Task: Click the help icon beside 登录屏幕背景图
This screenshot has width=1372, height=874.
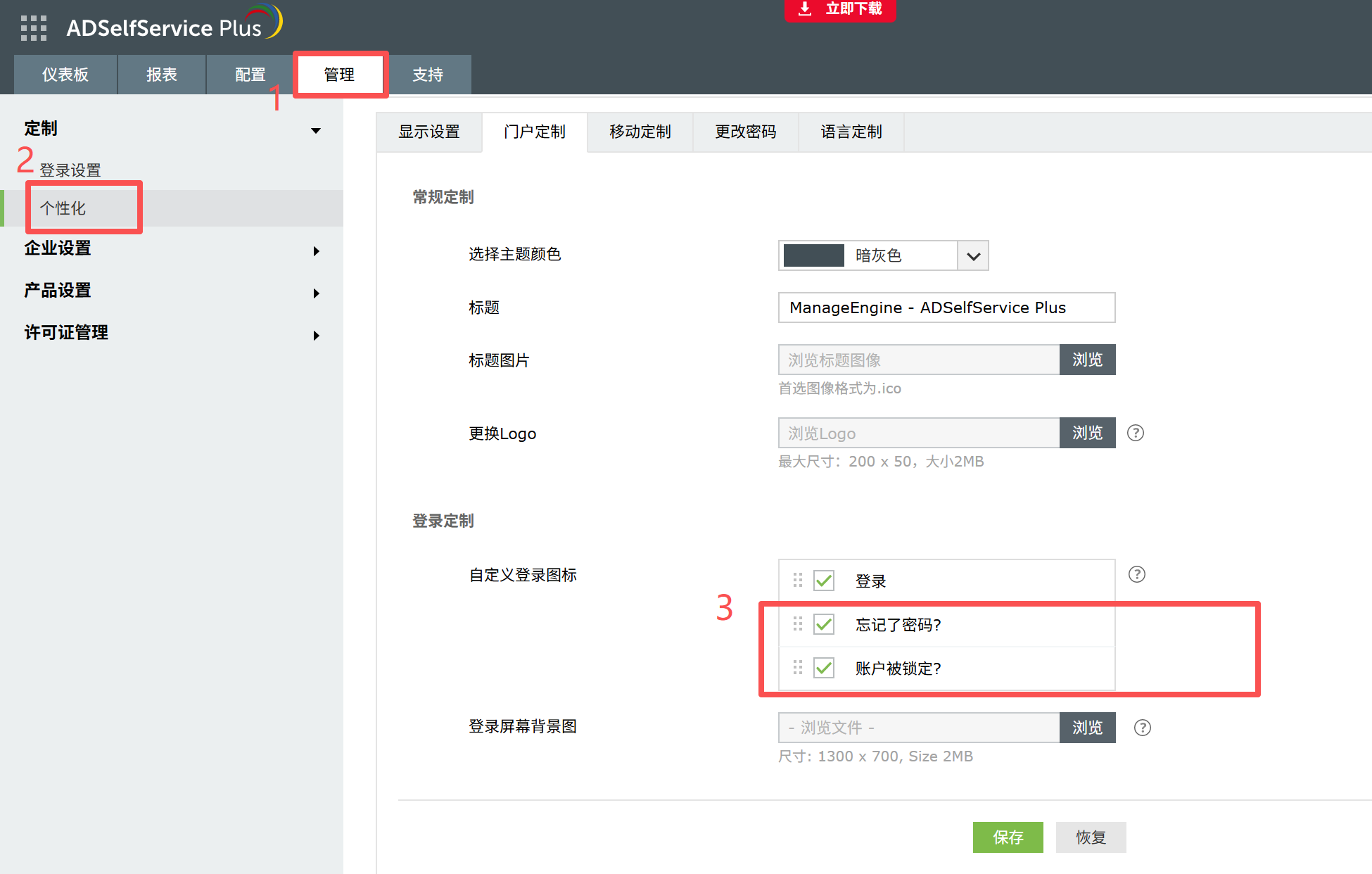Action: [x=1142, y=728]
